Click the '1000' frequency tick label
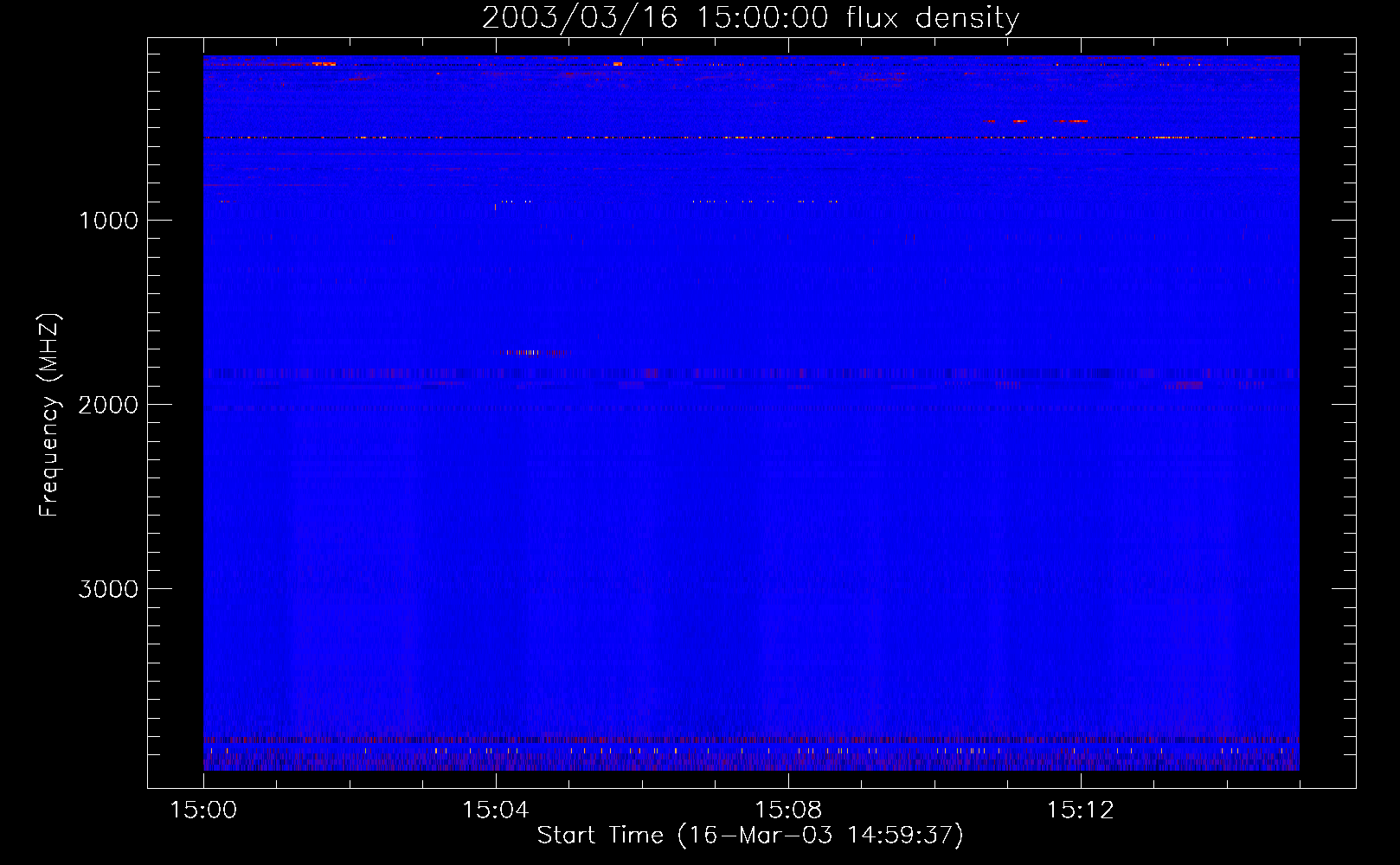Screen dimensions: 1400x865 108,221
